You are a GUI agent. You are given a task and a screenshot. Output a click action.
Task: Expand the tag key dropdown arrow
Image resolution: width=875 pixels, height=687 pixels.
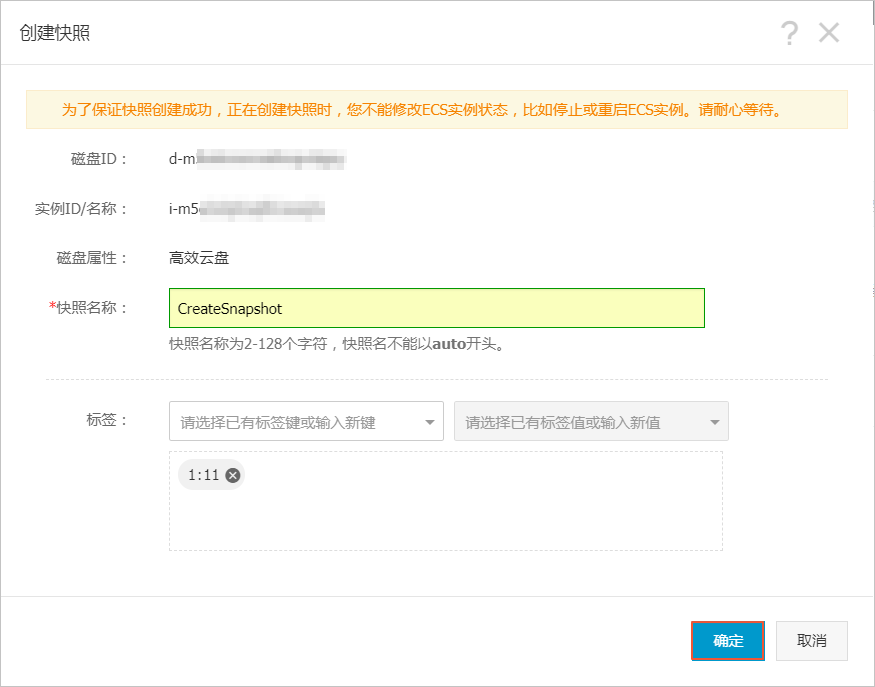click(431, 422)
